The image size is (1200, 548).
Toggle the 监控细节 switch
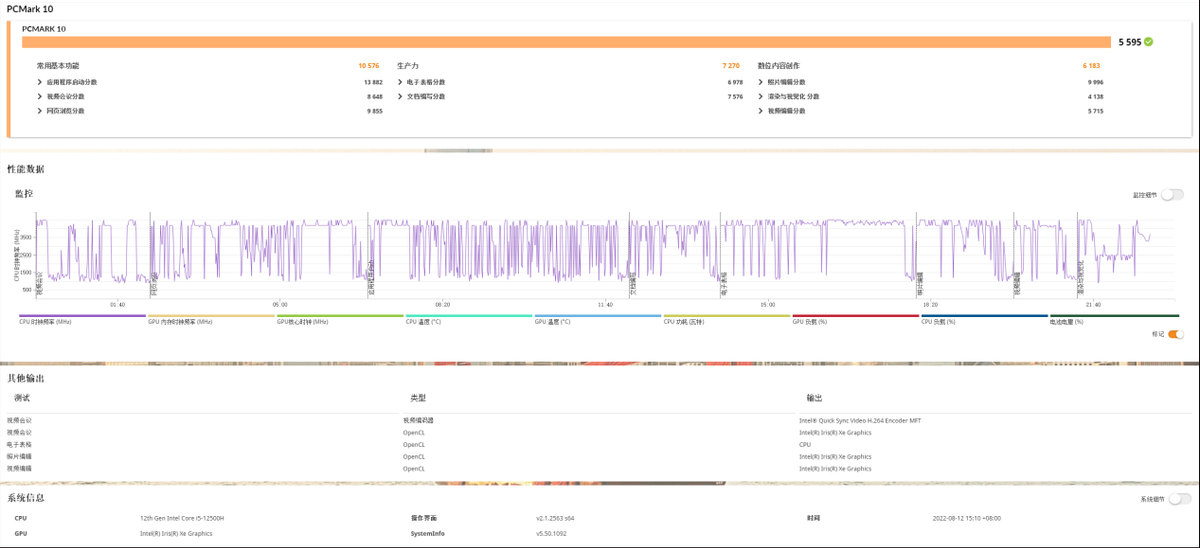pyautogui.click(x=1172, y=195)
